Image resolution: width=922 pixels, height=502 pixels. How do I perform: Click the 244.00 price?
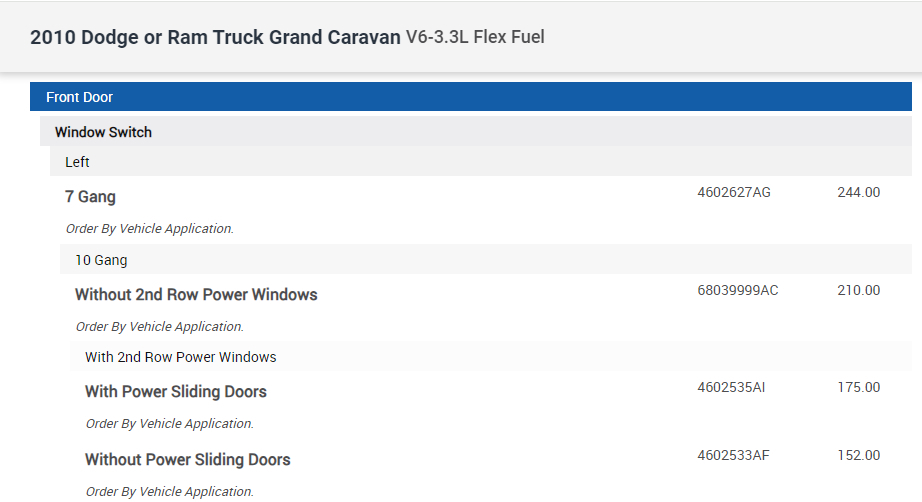coord(858,193)
